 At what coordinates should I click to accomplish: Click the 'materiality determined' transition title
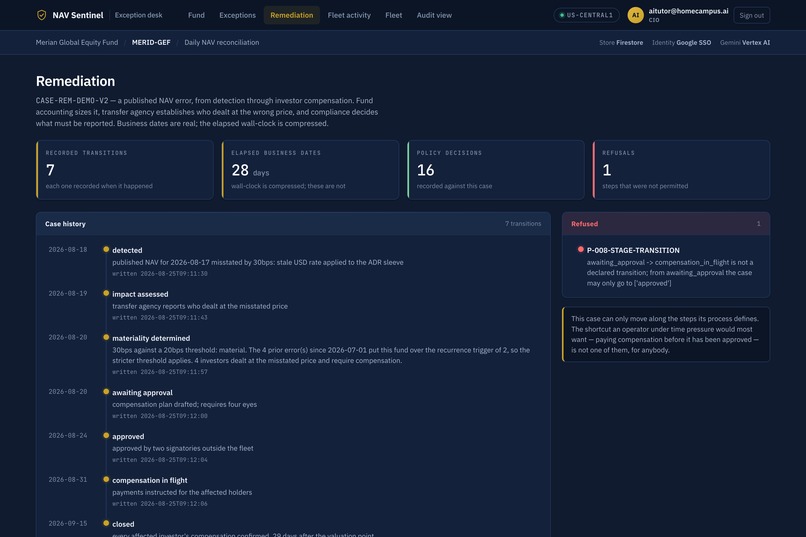pyautogui.click(x=151, y=338)
